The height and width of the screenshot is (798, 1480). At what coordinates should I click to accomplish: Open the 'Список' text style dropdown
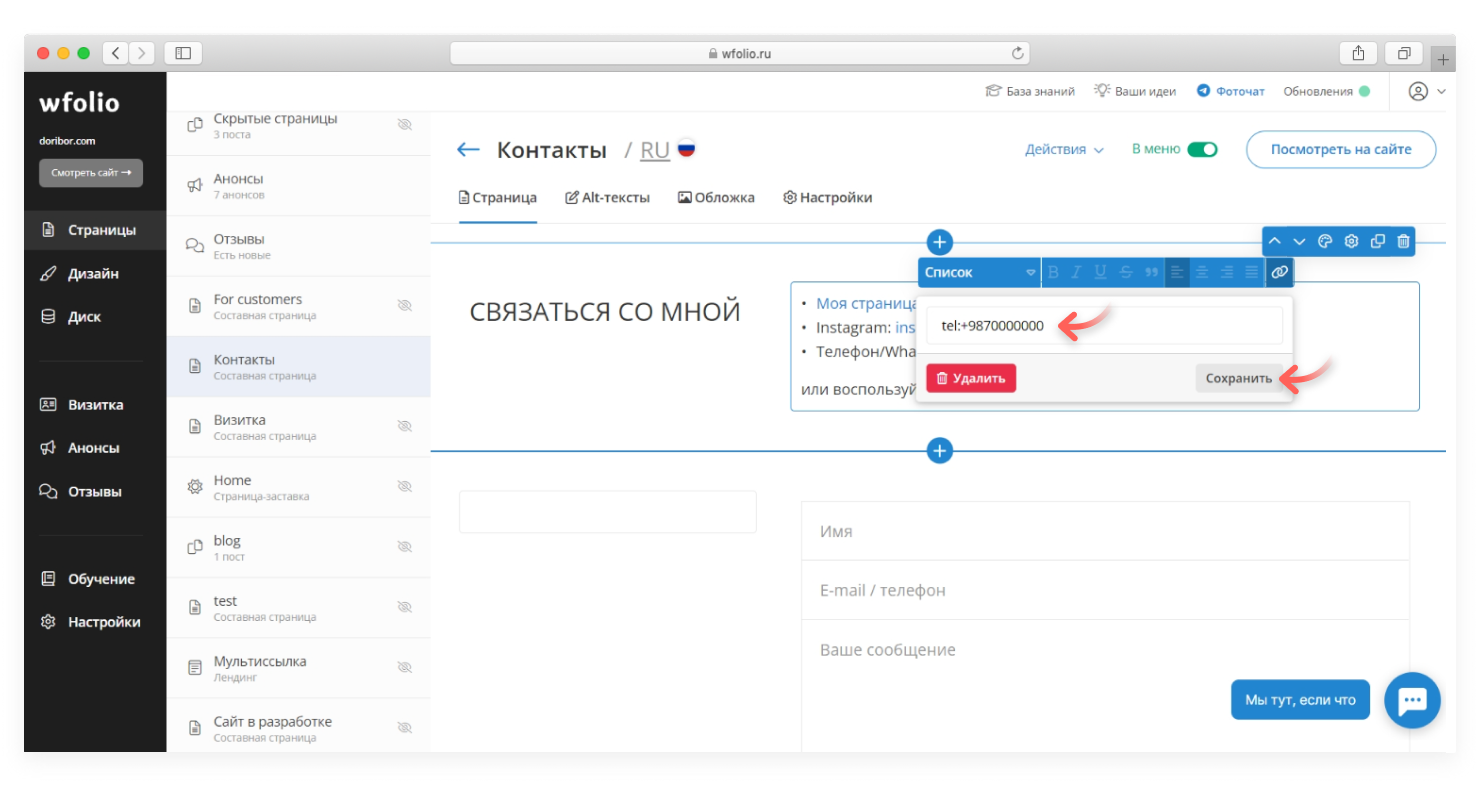pos(979,272)
